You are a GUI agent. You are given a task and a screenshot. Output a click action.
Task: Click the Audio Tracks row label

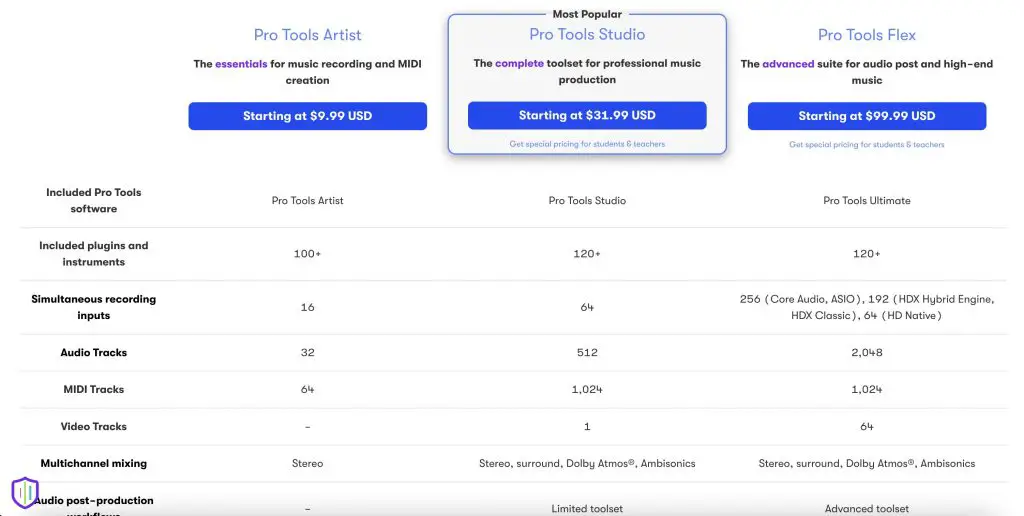pos(93,352)
